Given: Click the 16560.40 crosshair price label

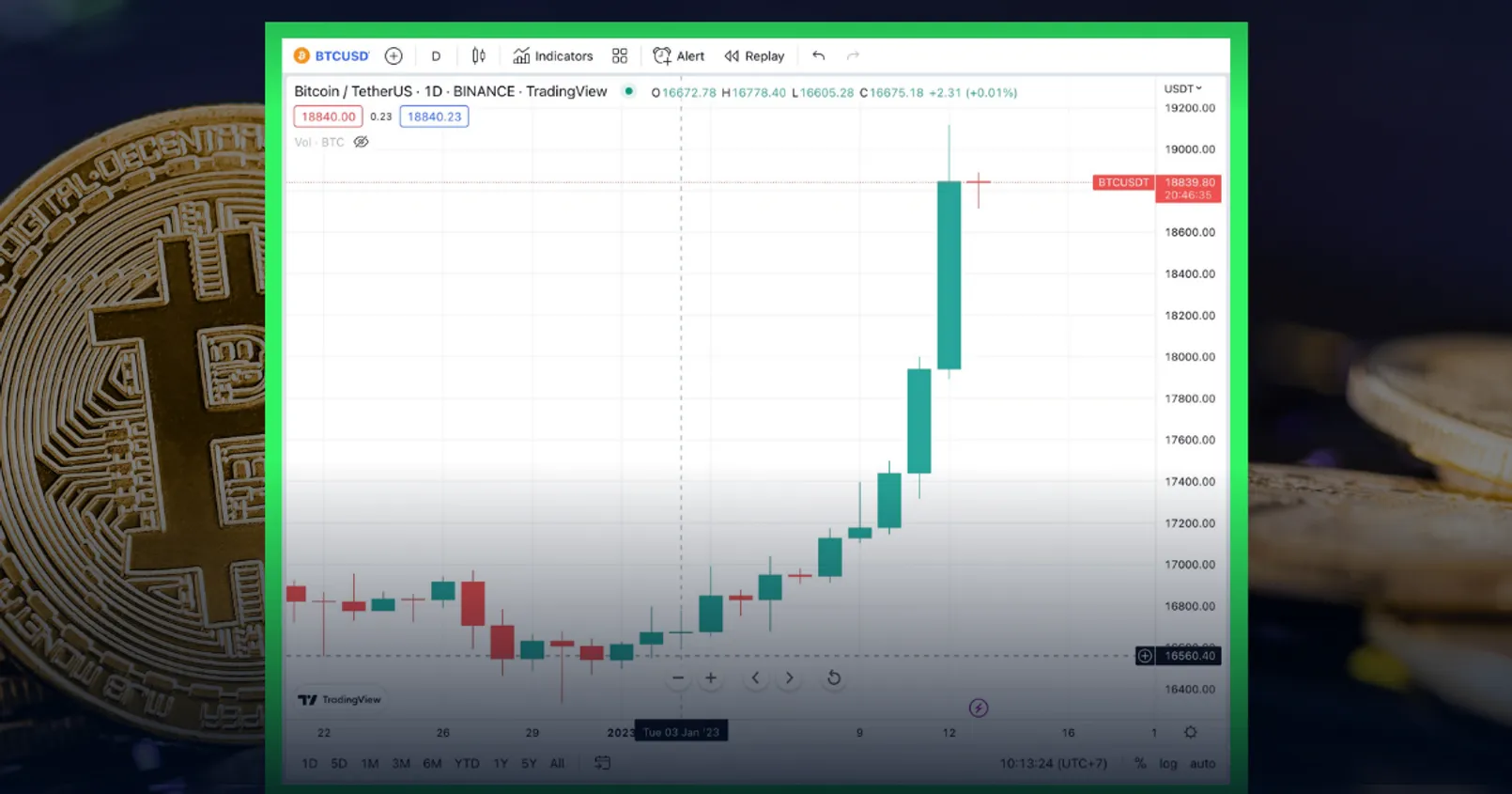Looking at the screenshot, I should coord(1189,656).
